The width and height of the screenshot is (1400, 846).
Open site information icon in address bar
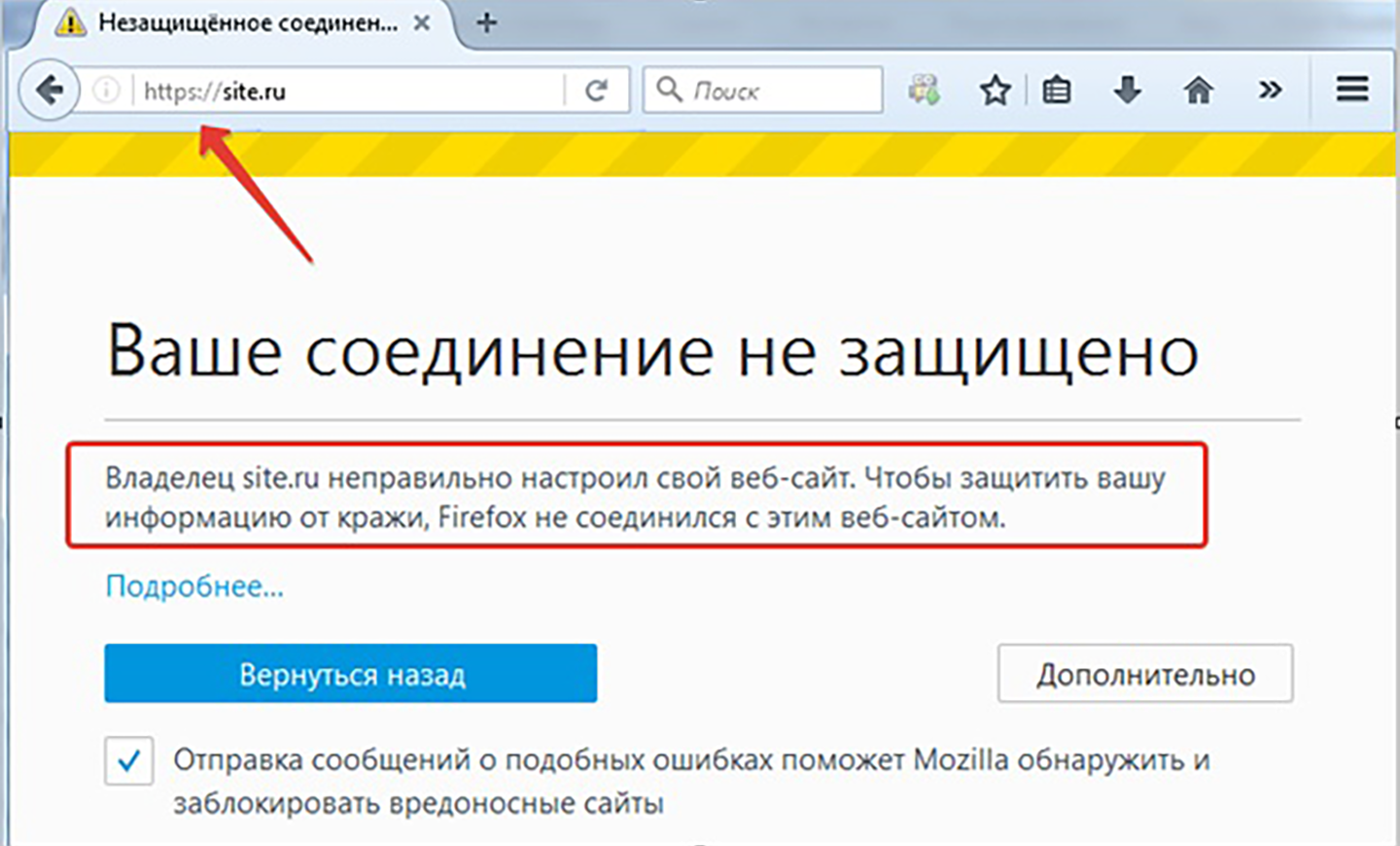point(106,90)
